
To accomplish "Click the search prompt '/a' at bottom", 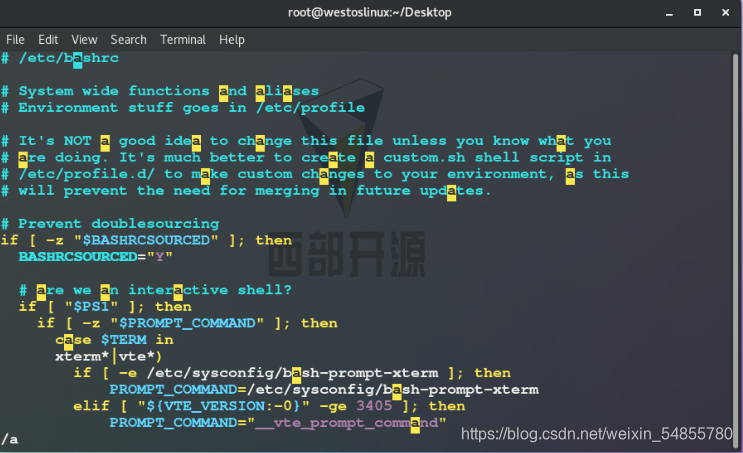I will [9, 440].
